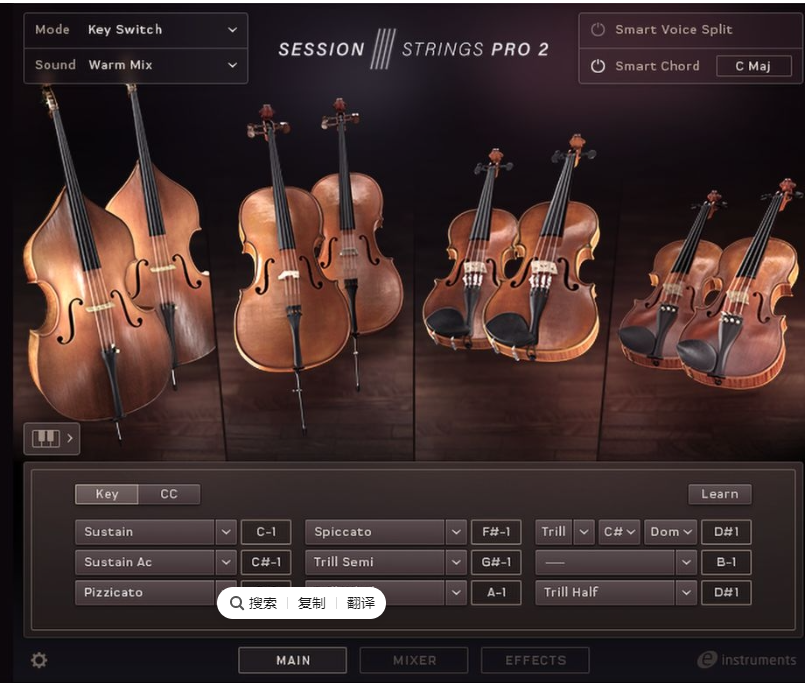Screen dimensions: 805x683
Task: Open settings with the gear icon
Action: coord(37,660)
